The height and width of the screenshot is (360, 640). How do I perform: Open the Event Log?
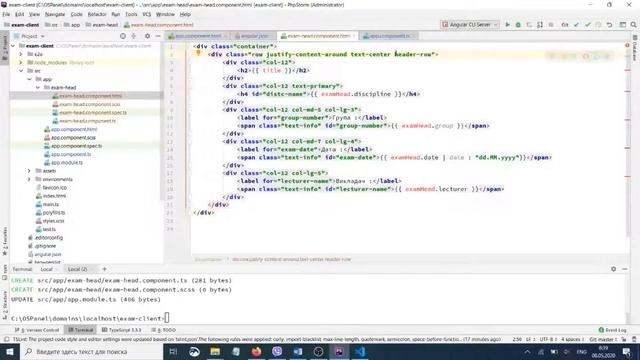click(613, 330)
